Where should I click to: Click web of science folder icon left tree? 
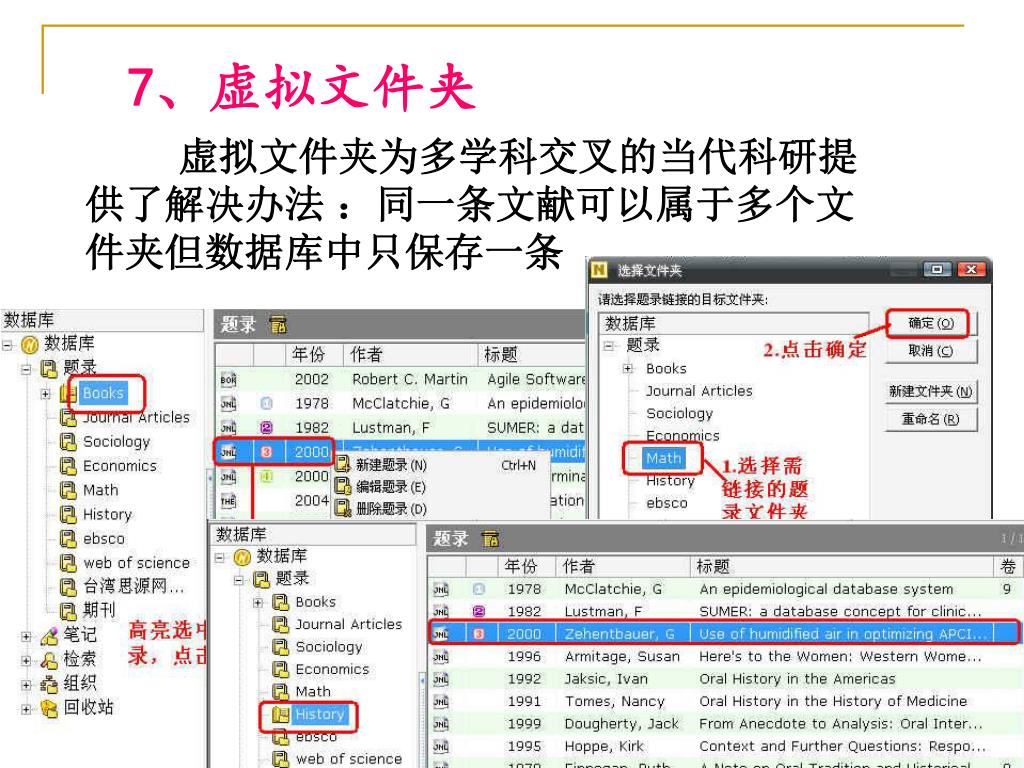(68, 563)
